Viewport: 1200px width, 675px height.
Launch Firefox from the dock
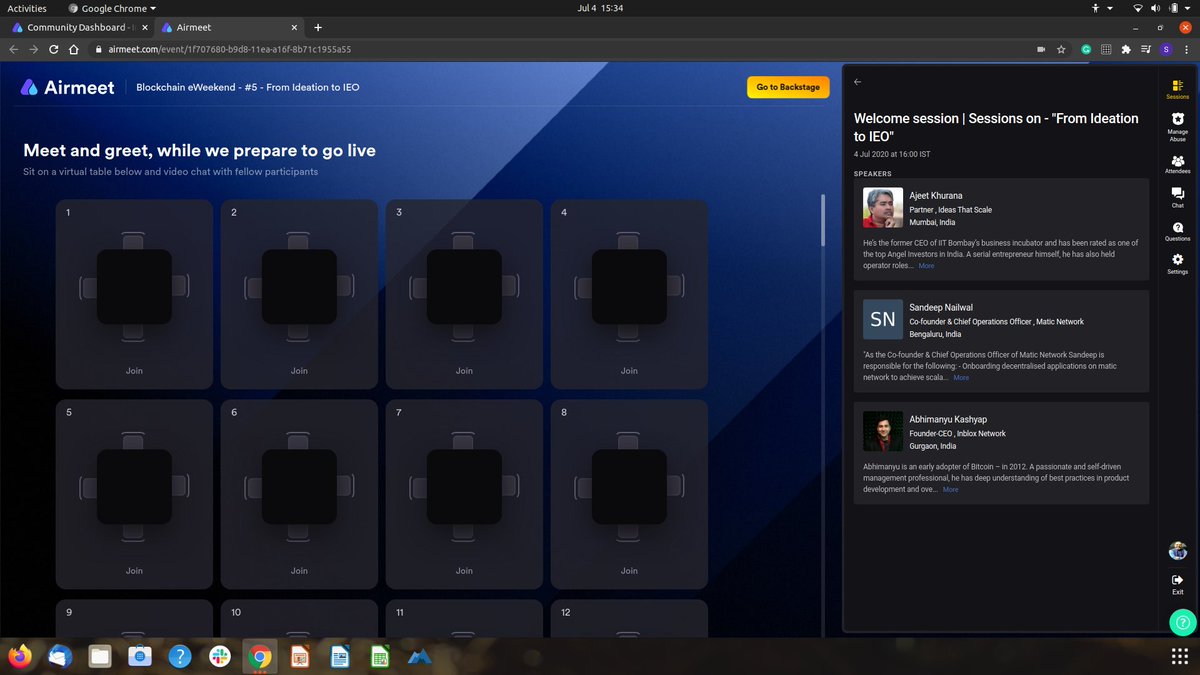coord(19,656)
